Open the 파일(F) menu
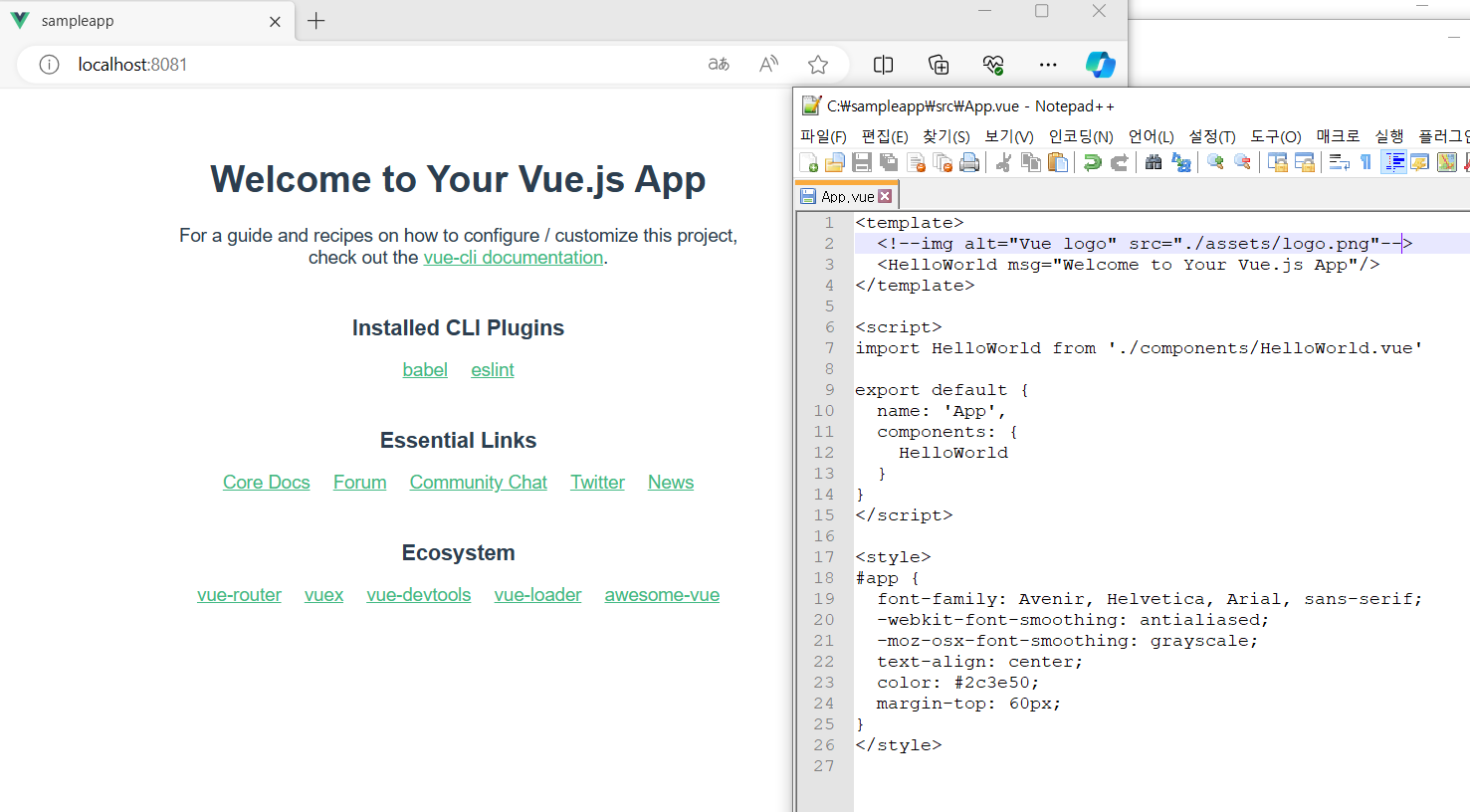Screen dimensions: 1470x812 (x=823, y=136)
